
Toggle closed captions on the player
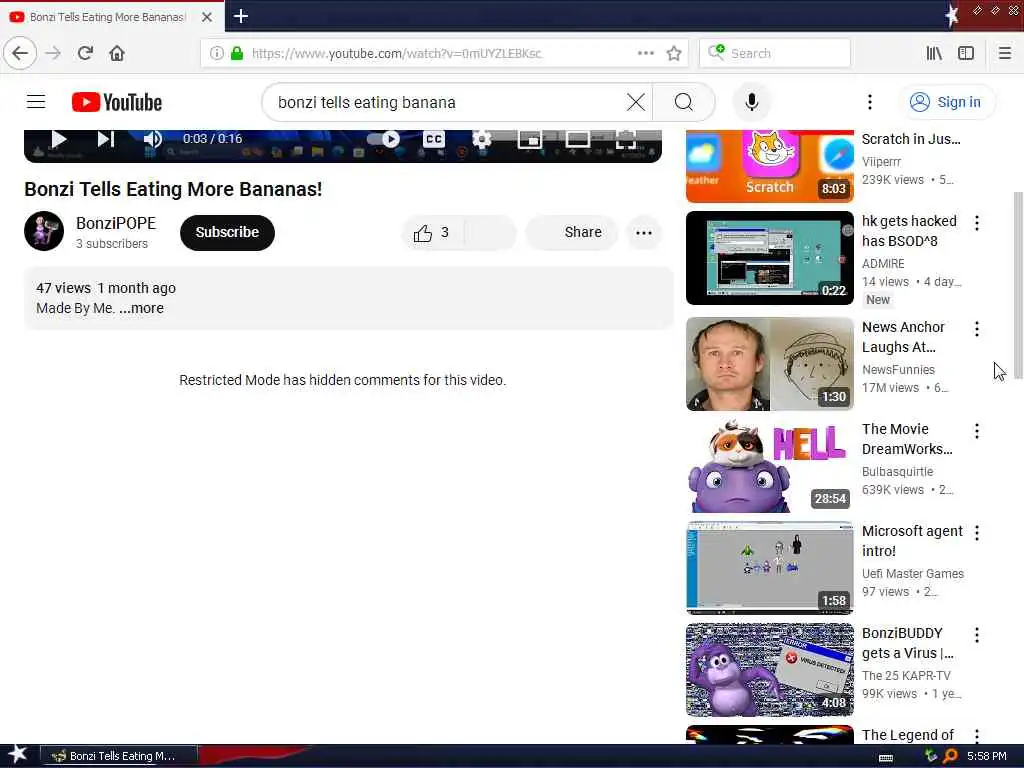tap(434, 138)
